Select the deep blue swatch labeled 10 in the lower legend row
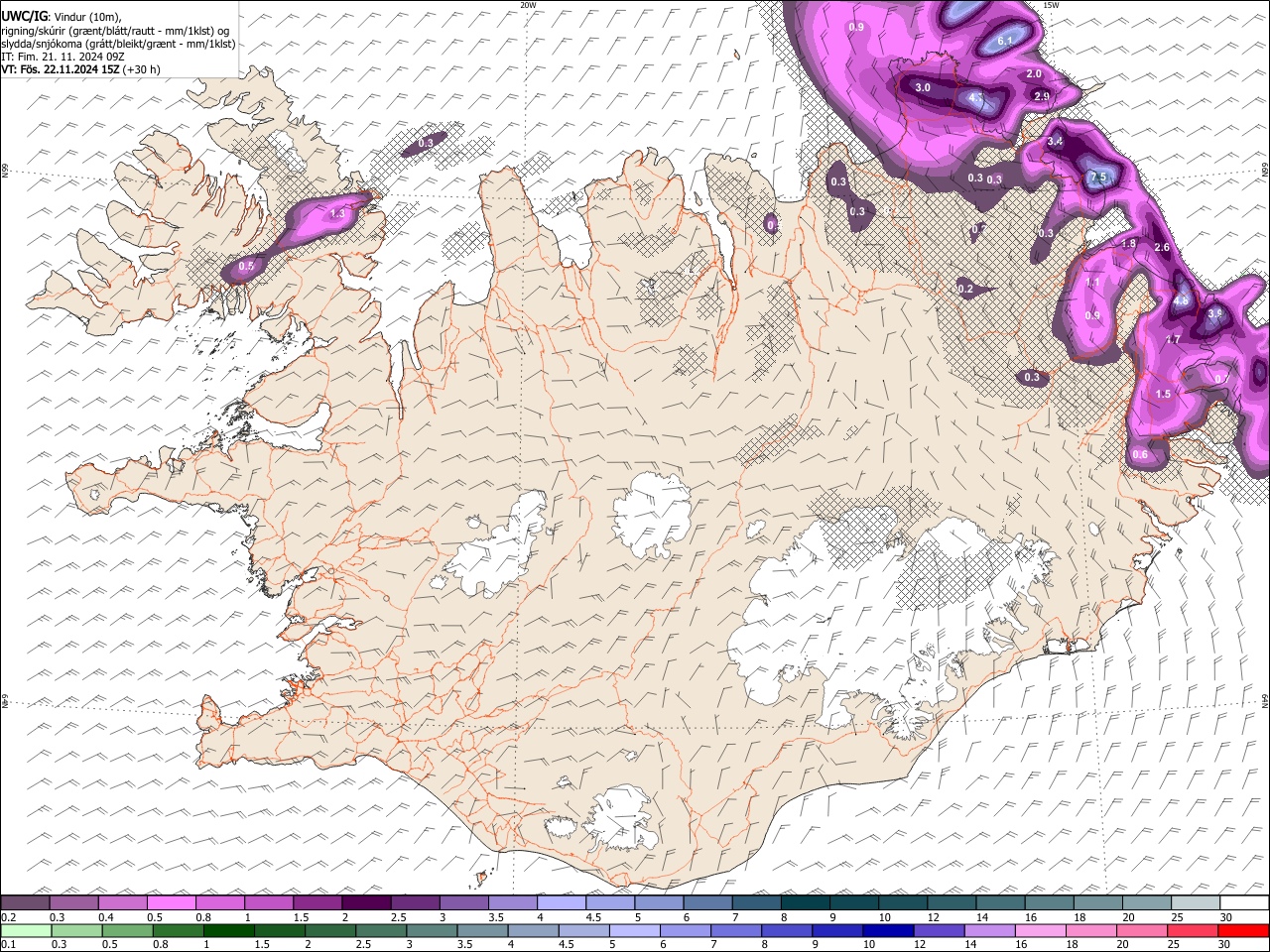 click(x=889, y=931)
